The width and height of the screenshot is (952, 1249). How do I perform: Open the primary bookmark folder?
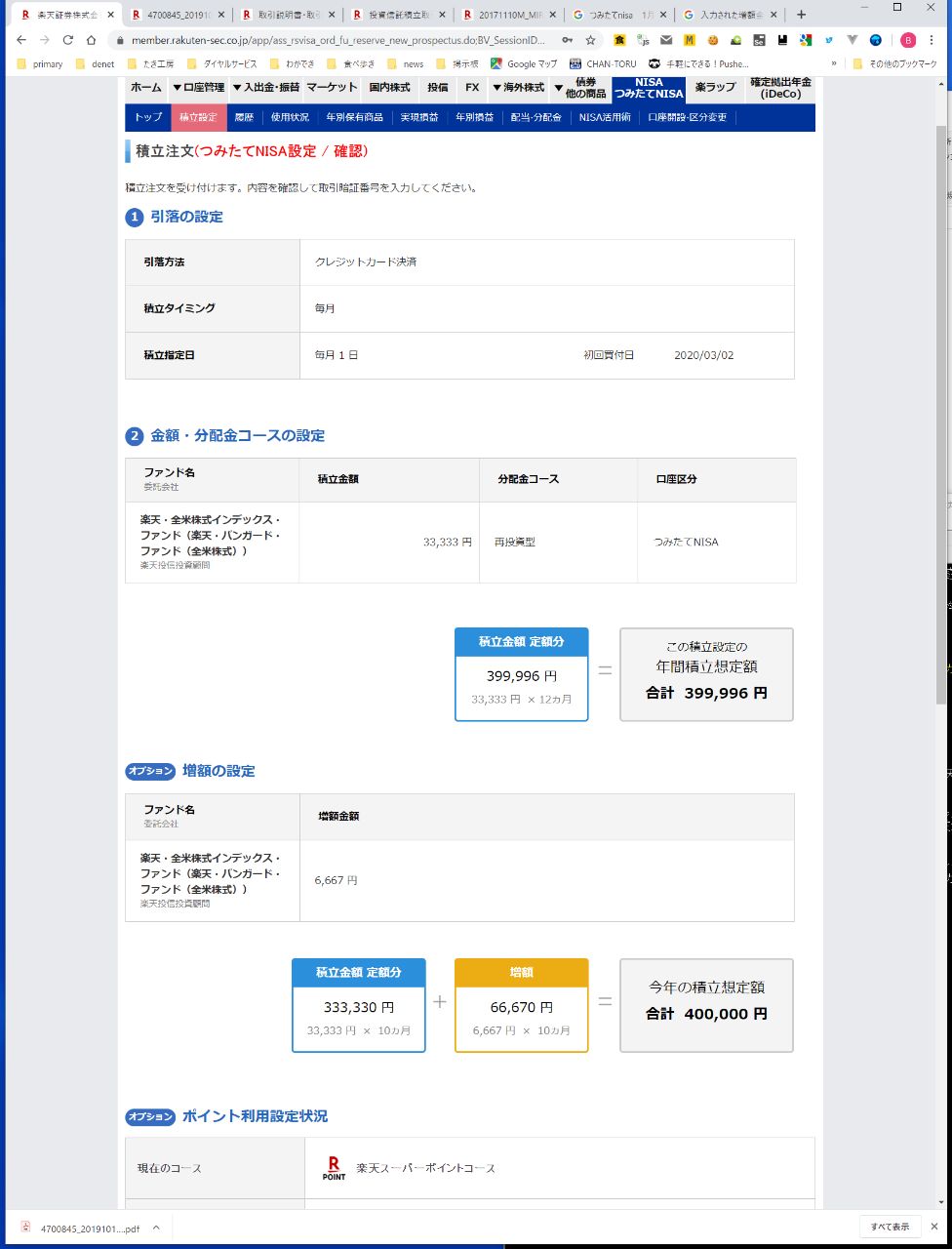(41, 63)
